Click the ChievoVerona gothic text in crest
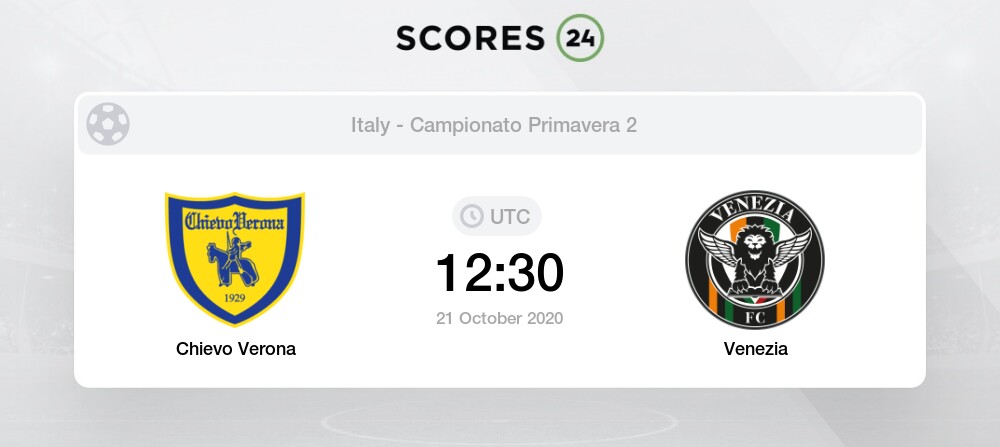The width and height of the screenshot is (1000, 447). pos(235,222)
